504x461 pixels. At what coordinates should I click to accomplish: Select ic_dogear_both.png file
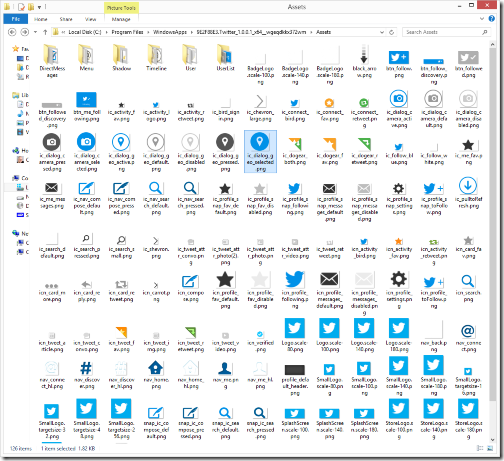pos(295,151)
